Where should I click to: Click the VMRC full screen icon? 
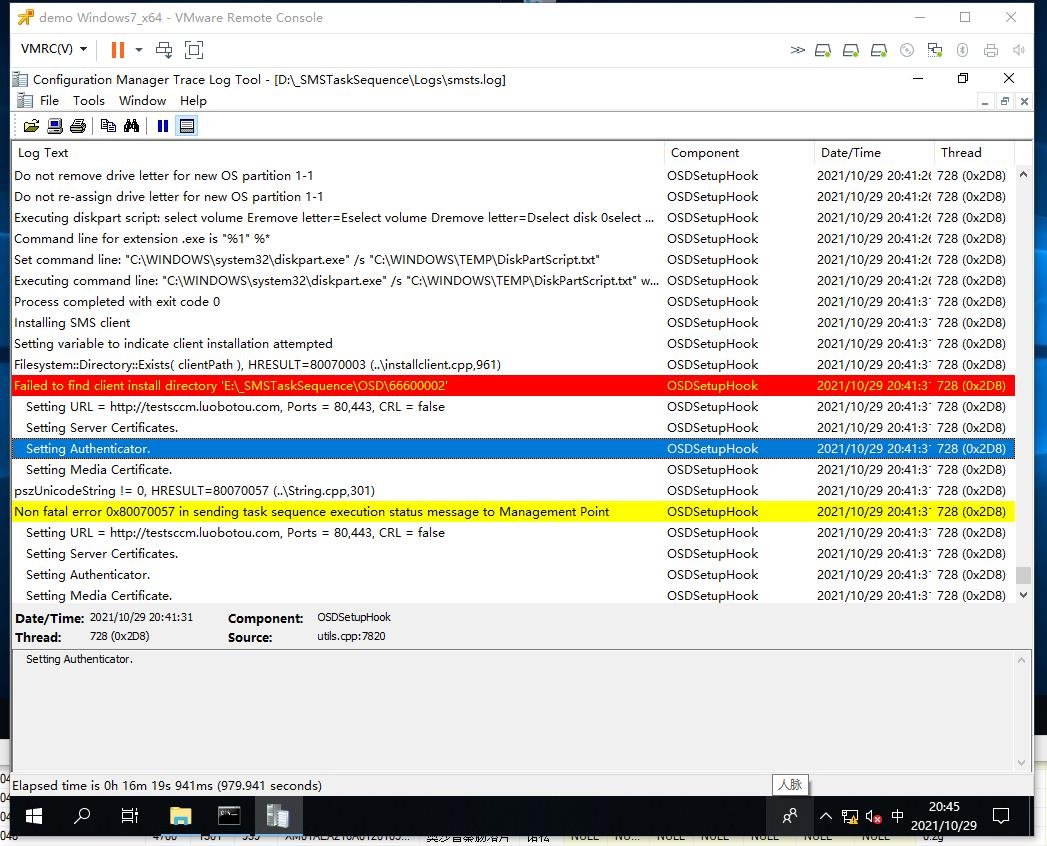194,50
